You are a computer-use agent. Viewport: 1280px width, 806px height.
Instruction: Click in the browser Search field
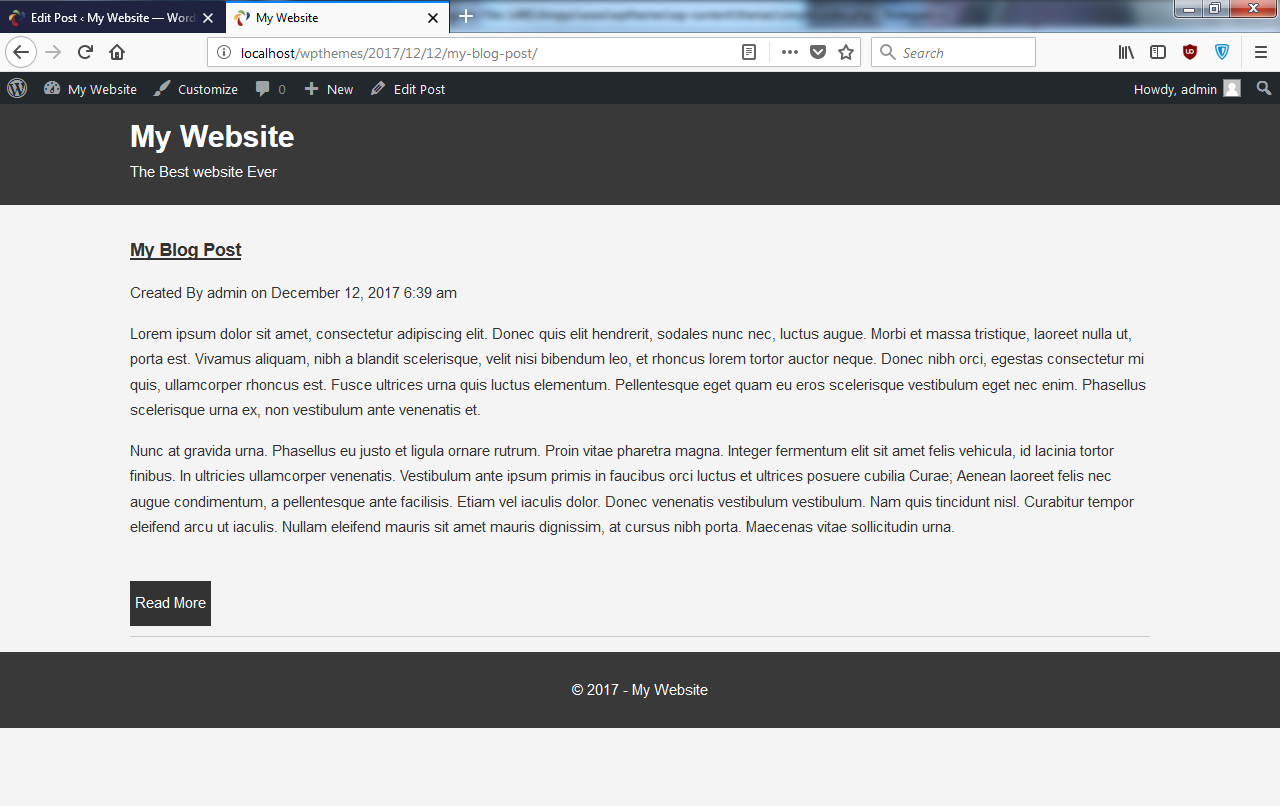[953, 52]
